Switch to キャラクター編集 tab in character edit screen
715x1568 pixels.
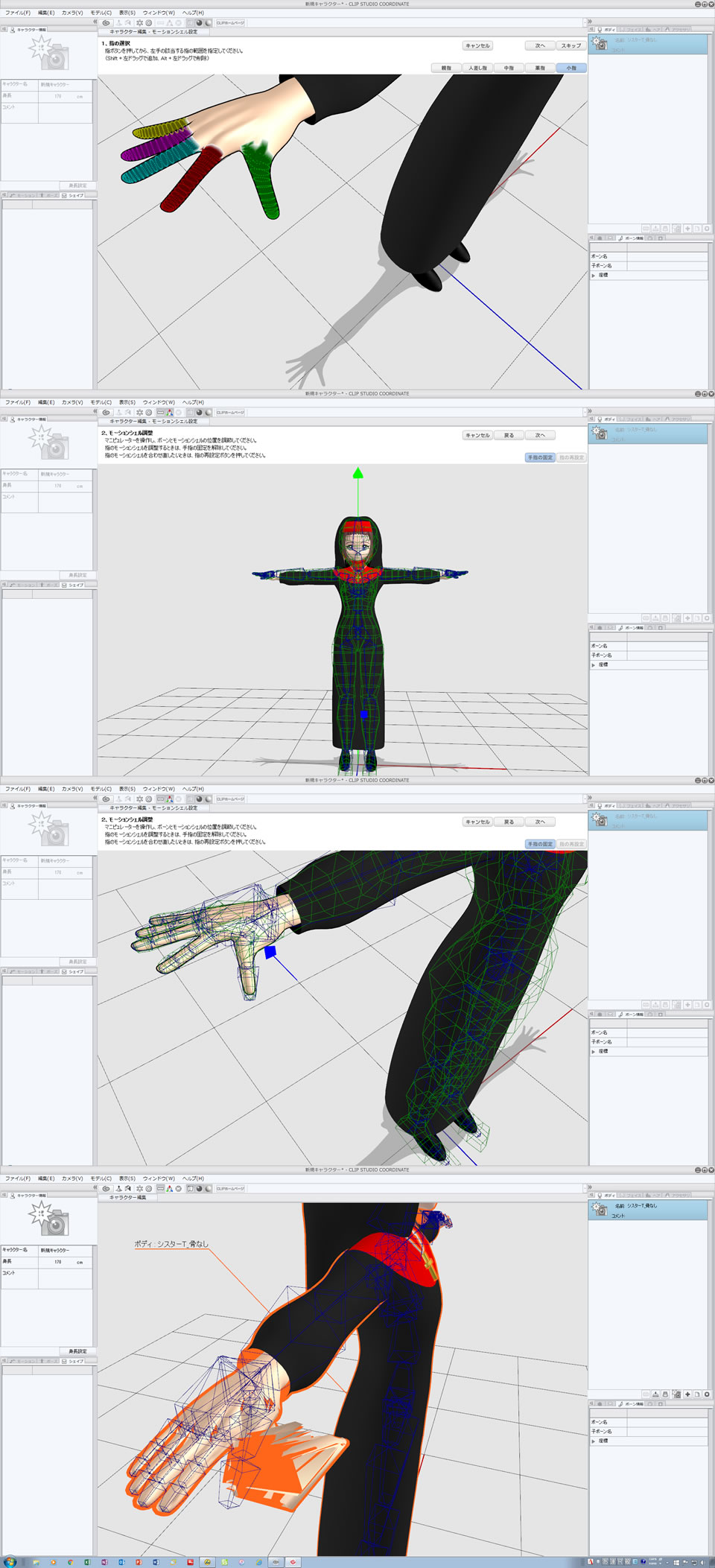128,1197
